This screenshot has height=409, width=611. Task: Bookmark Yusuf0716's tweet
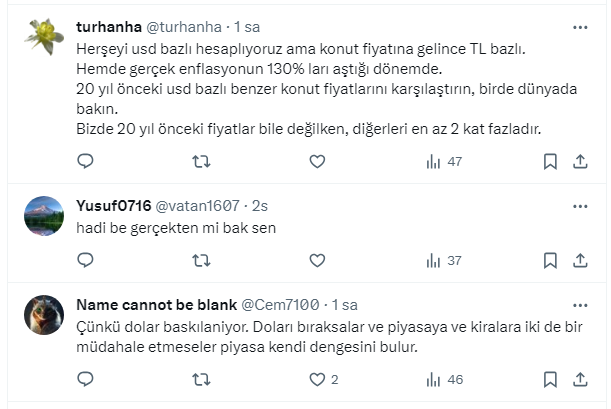pyautogui.click(x=550, y=261)
